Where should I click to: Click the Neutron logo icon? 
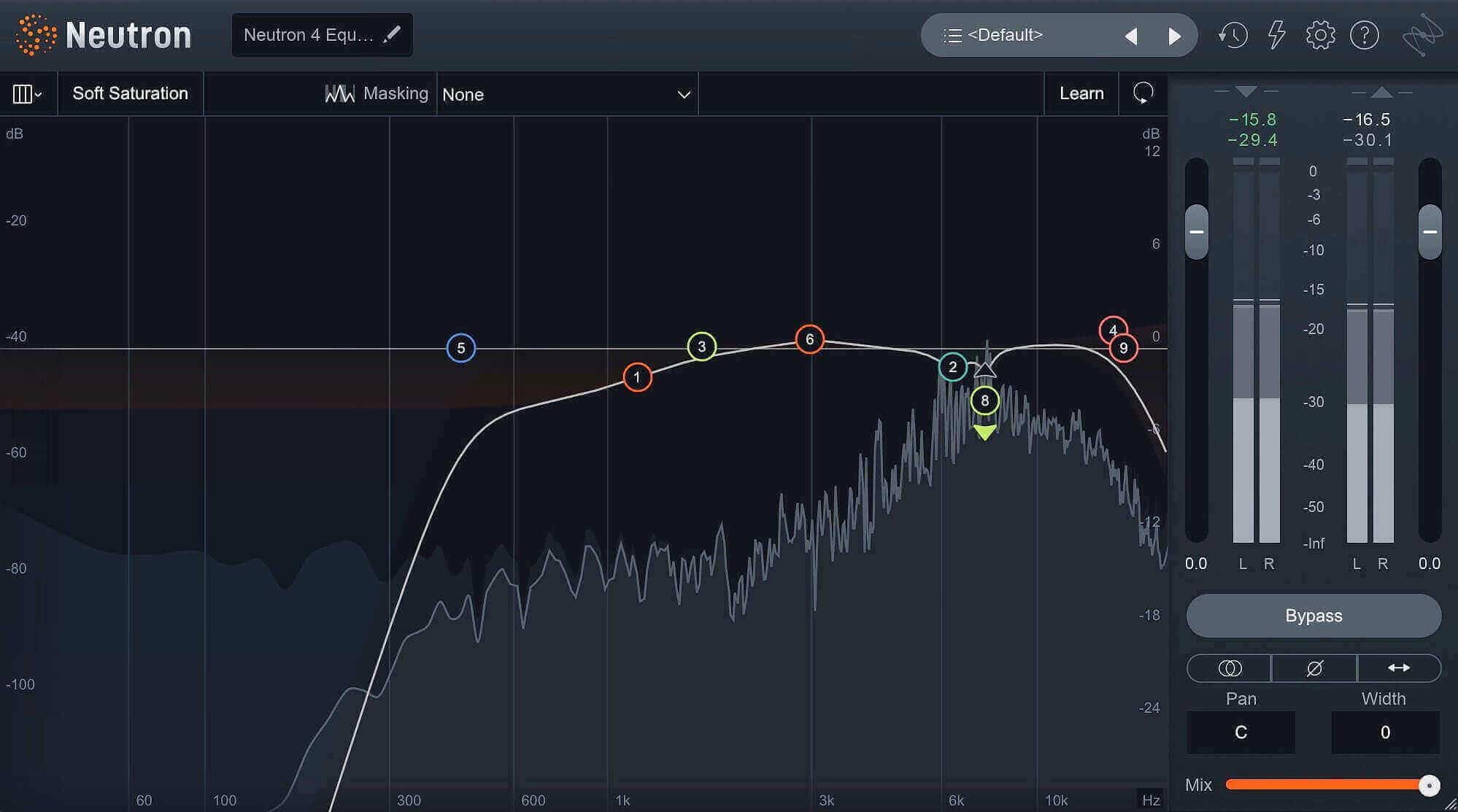point(36,34)
